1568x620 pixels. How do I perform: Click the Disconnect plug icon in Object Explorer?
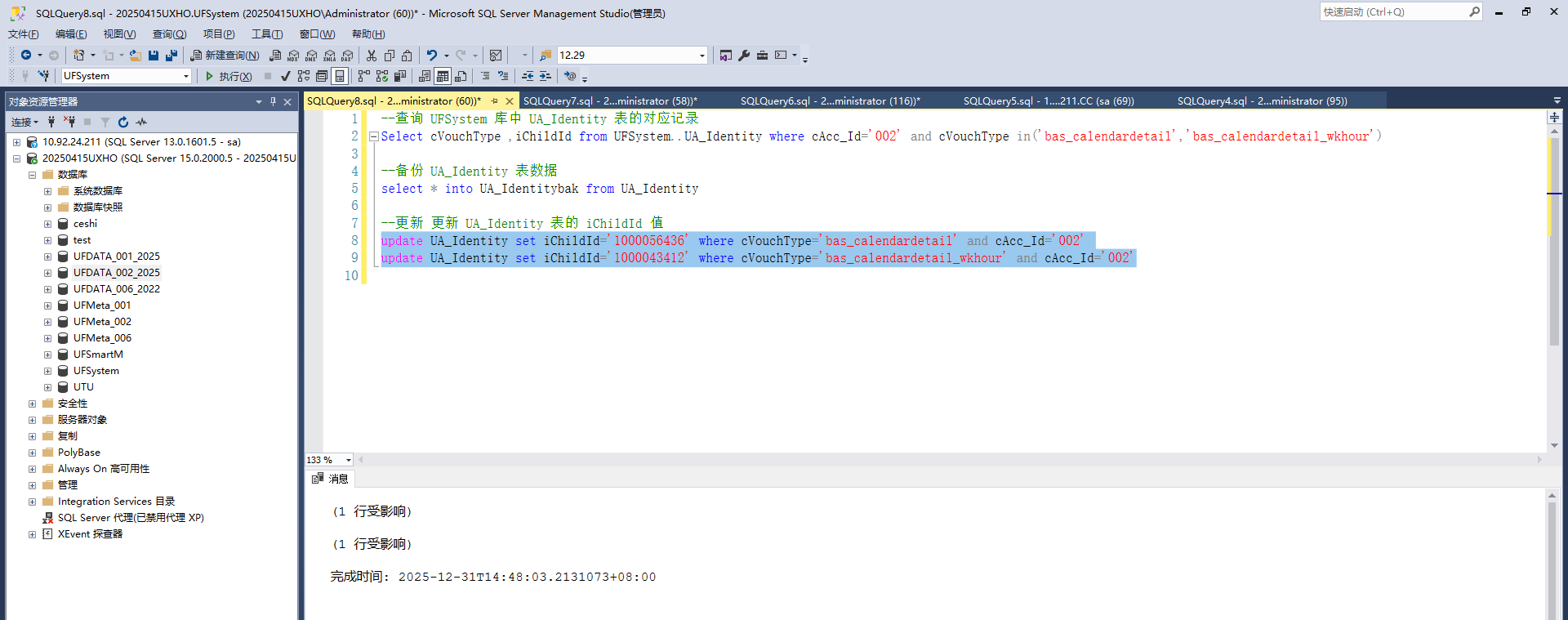pos(69,122)
